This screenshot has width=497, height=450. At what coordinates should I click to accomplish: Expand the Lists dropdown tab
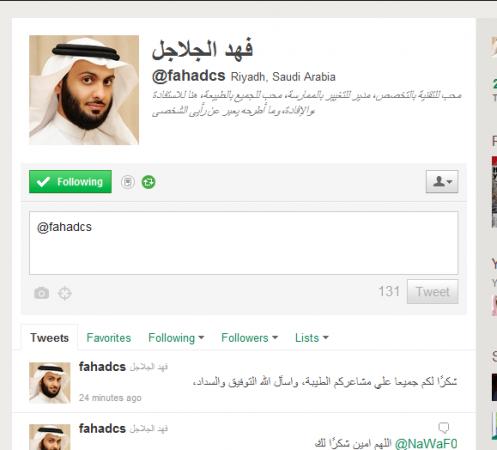tap(312, 338)
